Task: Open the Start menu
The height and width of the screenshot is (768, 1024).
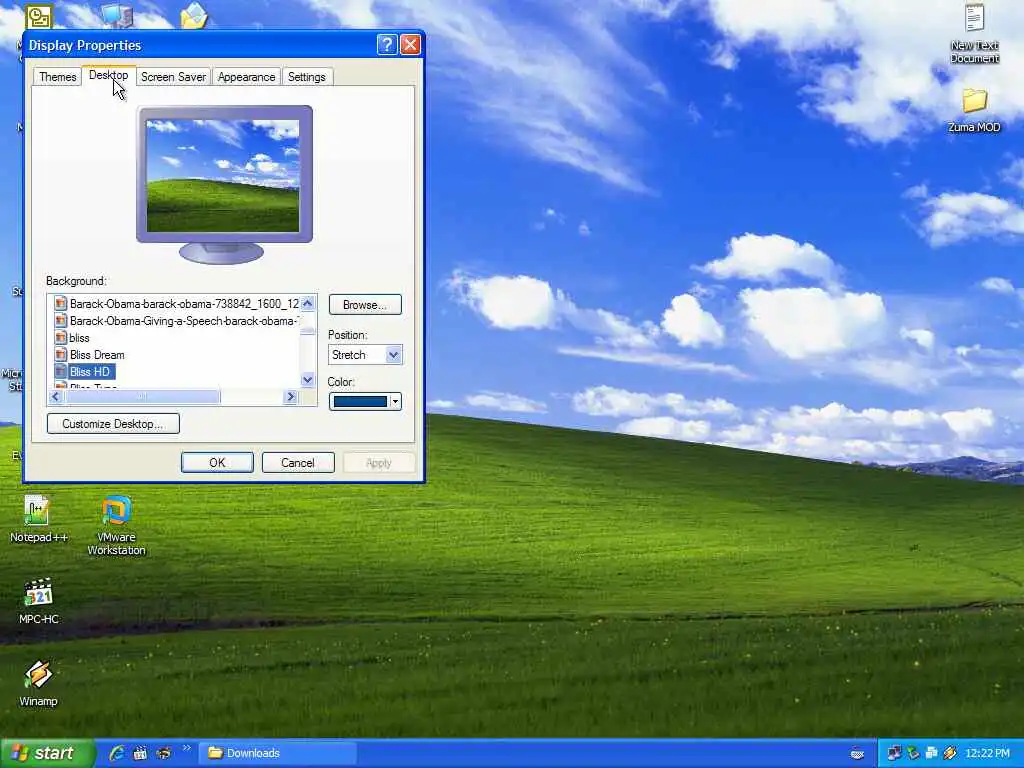Action: [47, 753]
